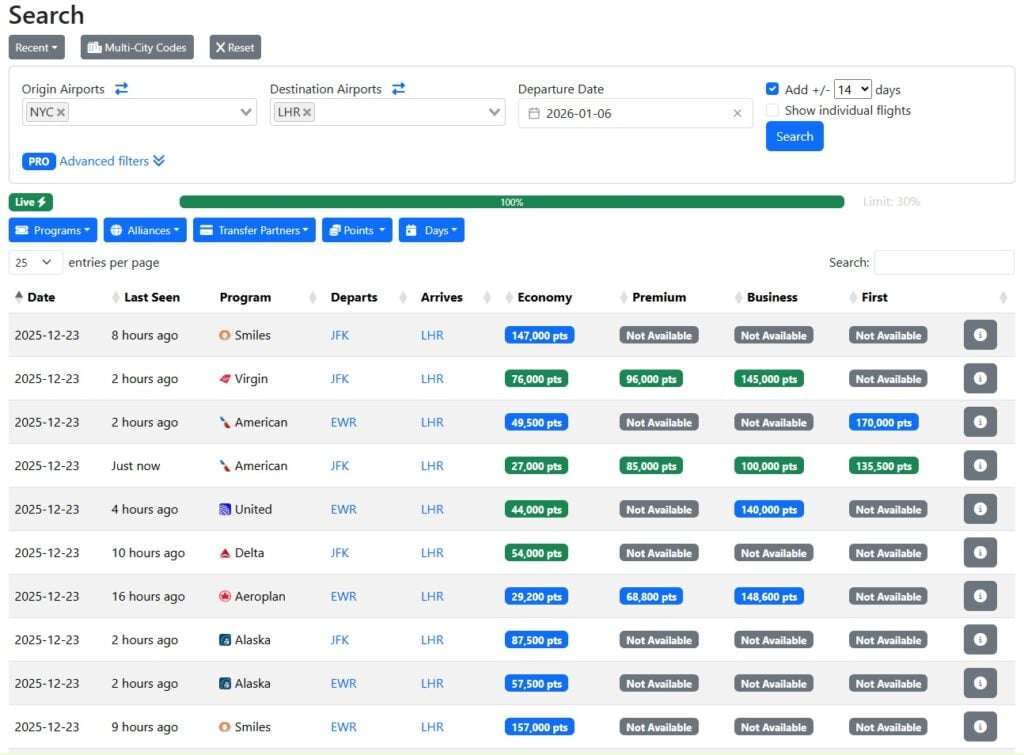Image resolution: width=1024 pixels, height=755 pixels.
Task: Open the Points filter dropdown
Action: tap(357, 230)
